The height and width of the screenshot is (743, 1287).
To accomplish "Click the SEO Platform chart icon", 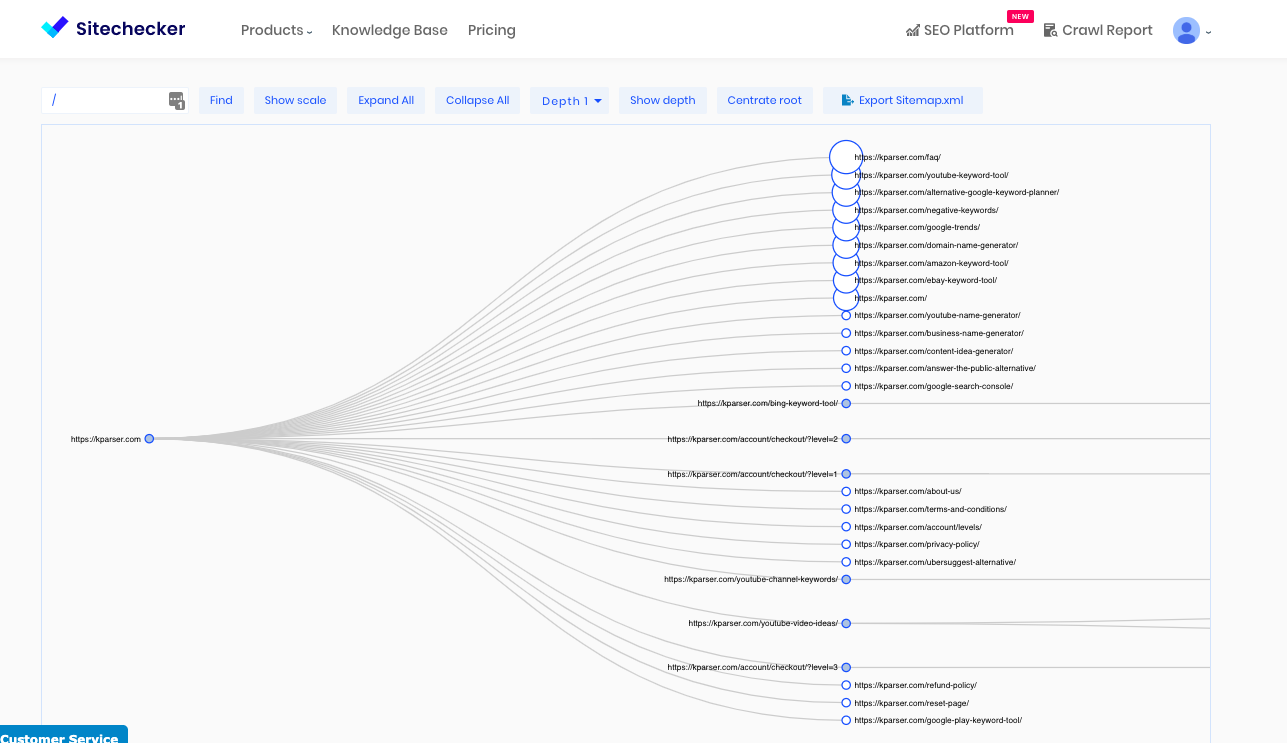I will pos(912,31).
